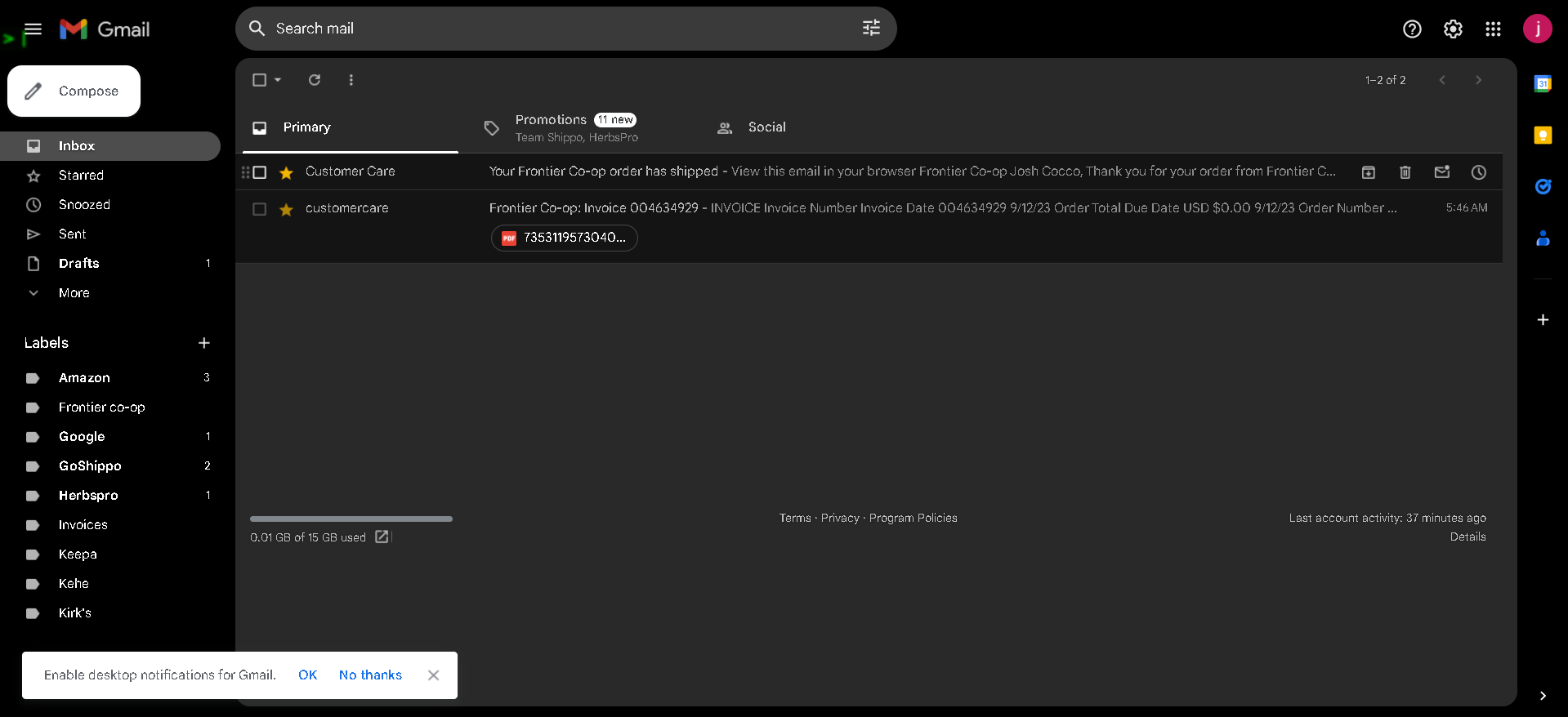Refresh the mail list
The image size is (1568, 717).
click(x=315, y=80)
